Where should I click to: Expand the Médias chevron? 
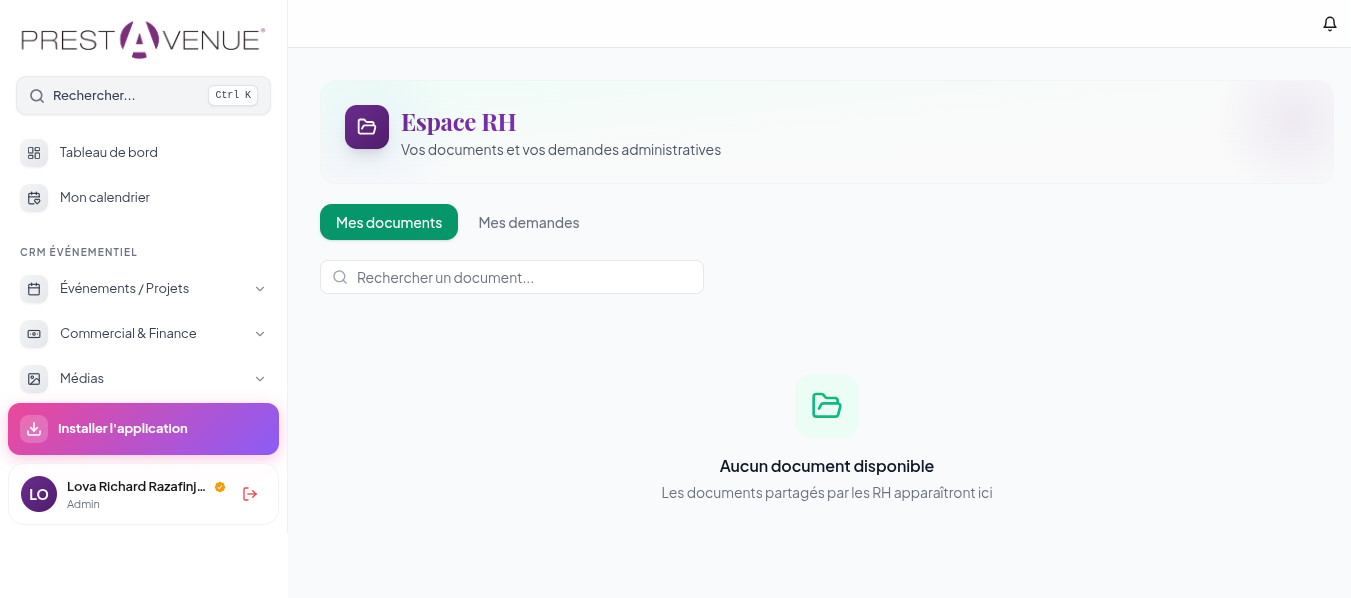pos(260,379)
